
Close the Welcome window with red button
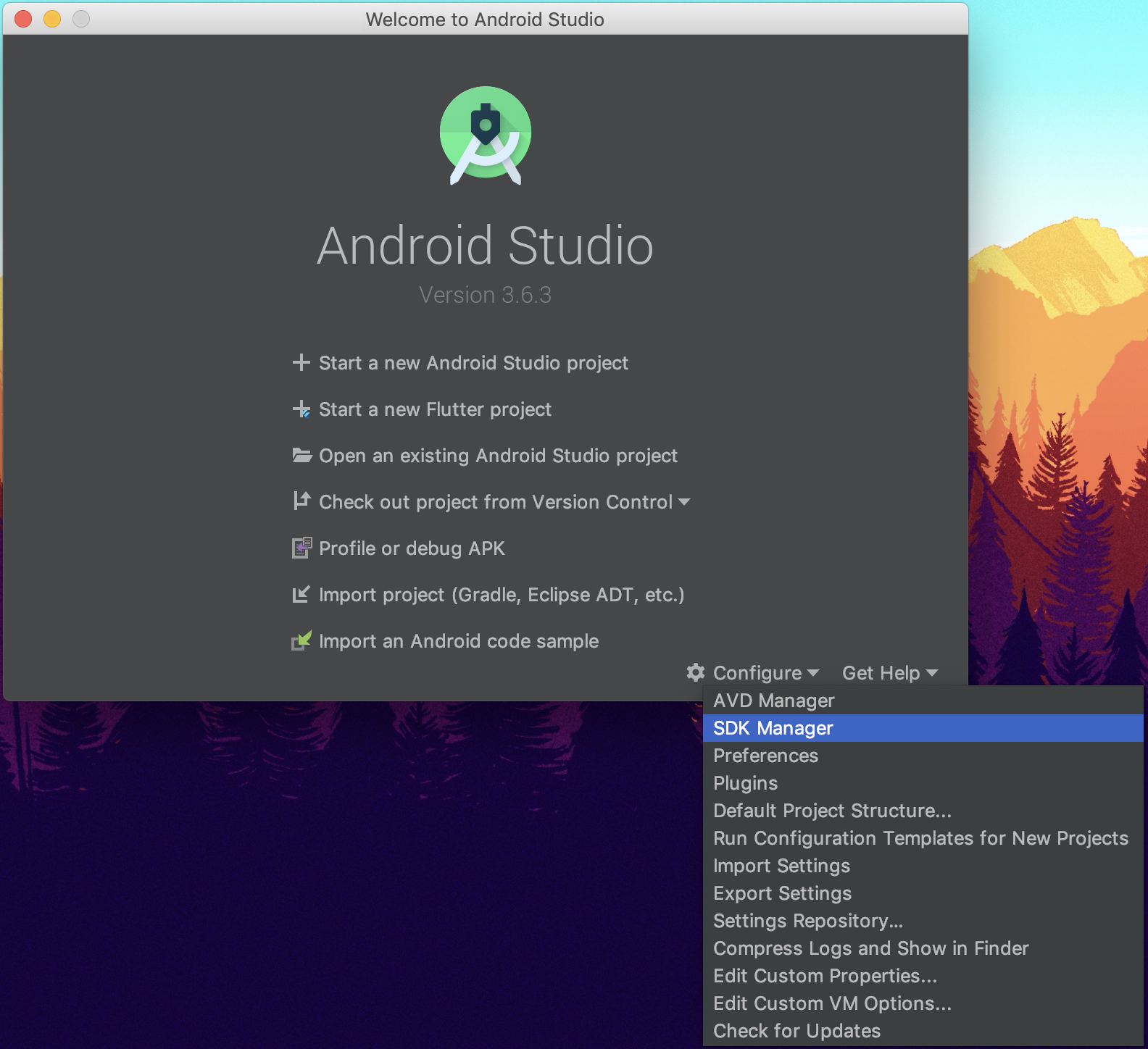[23, 19]
